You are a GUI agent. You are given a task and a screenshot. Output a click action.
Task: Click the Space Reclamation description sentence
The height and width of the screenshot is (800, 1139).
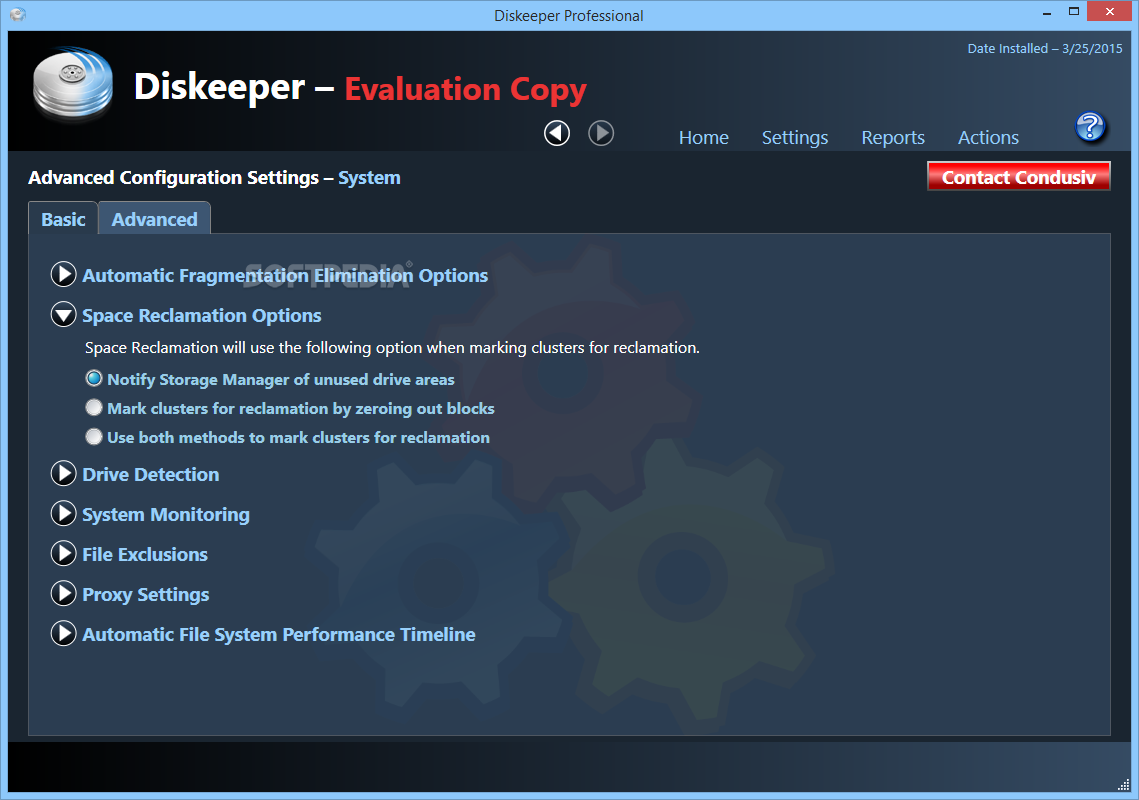[x=392, y=347]
